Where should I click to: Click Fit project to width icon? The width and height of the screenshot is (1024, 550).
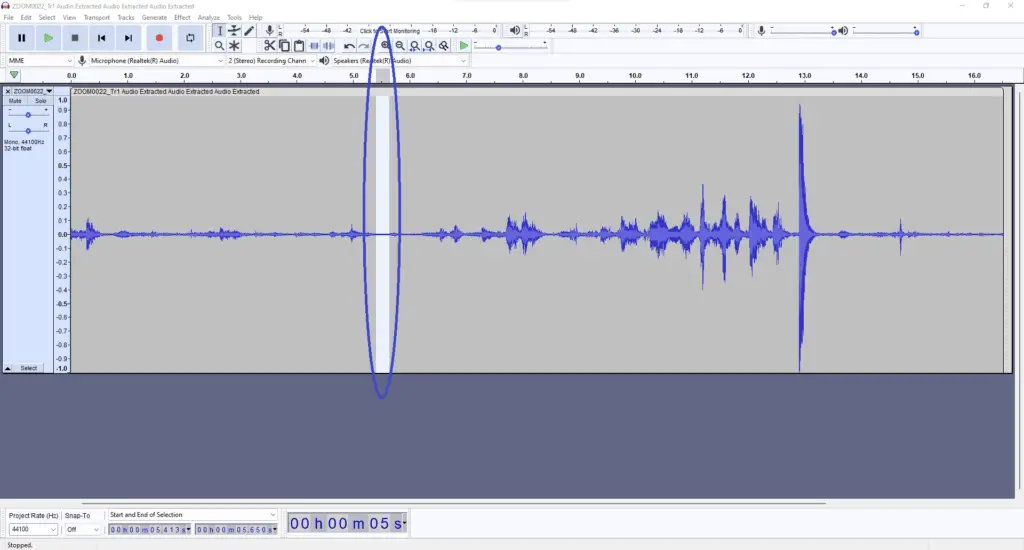[x=429, y=46]
